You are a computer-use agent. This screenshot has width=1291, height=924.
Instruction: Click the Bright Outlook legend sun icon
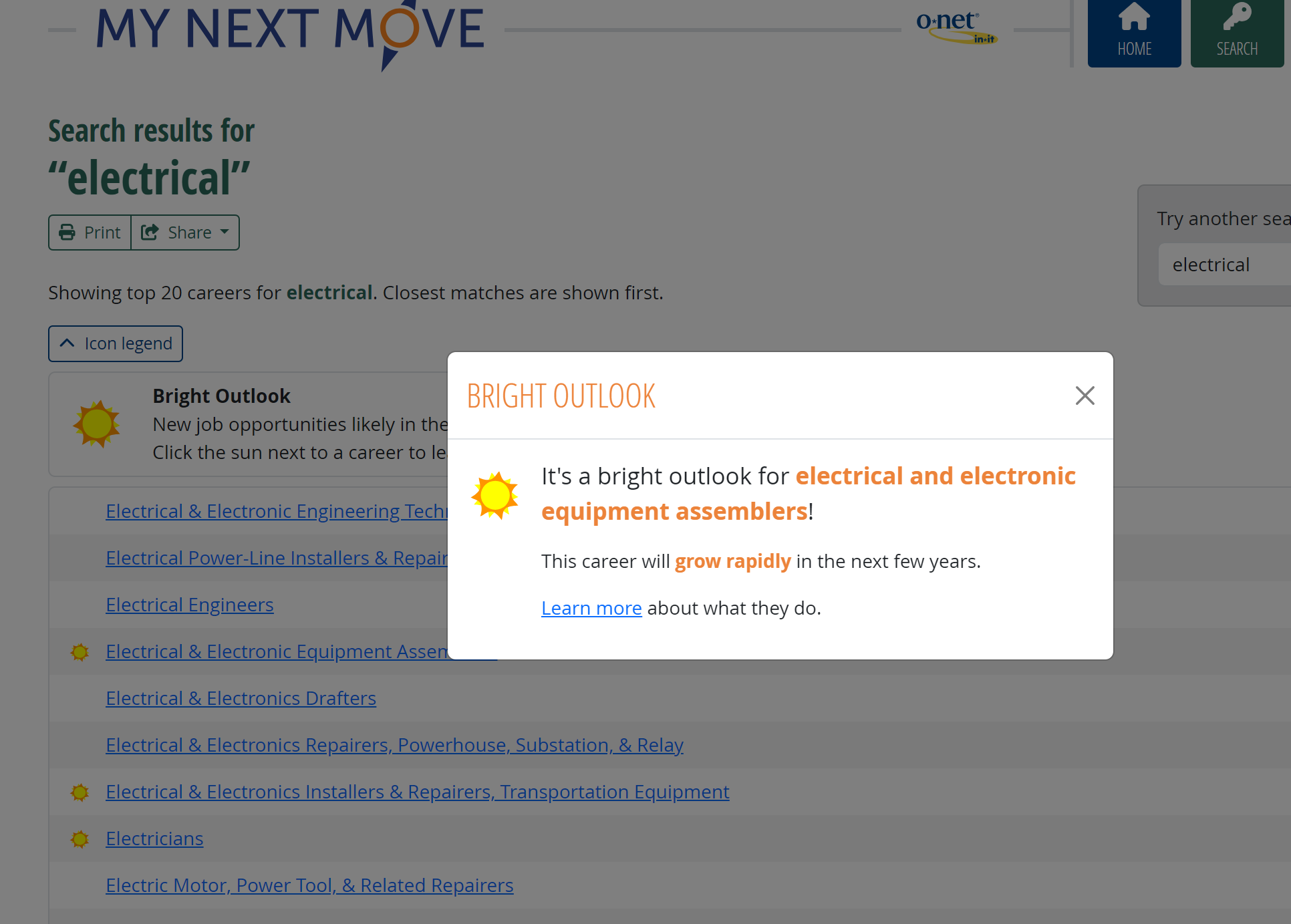pos(97,424)
